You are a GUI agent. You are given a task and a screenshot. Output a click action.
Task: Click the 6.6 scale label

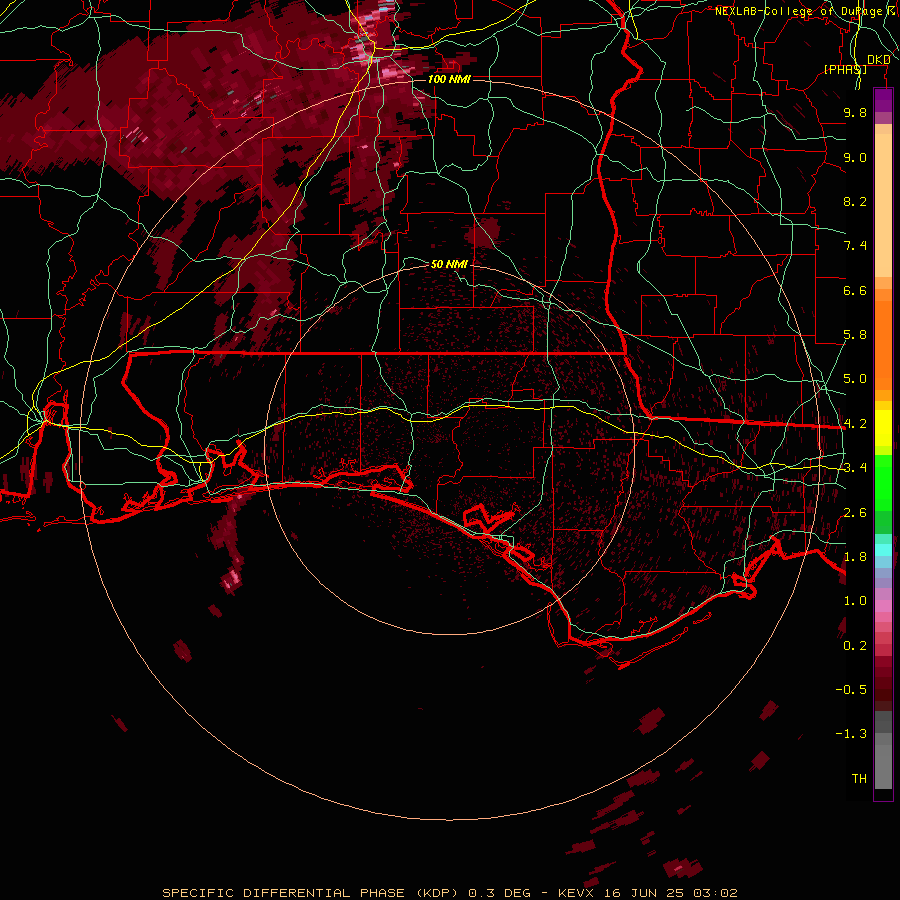(x=855, y=290)
